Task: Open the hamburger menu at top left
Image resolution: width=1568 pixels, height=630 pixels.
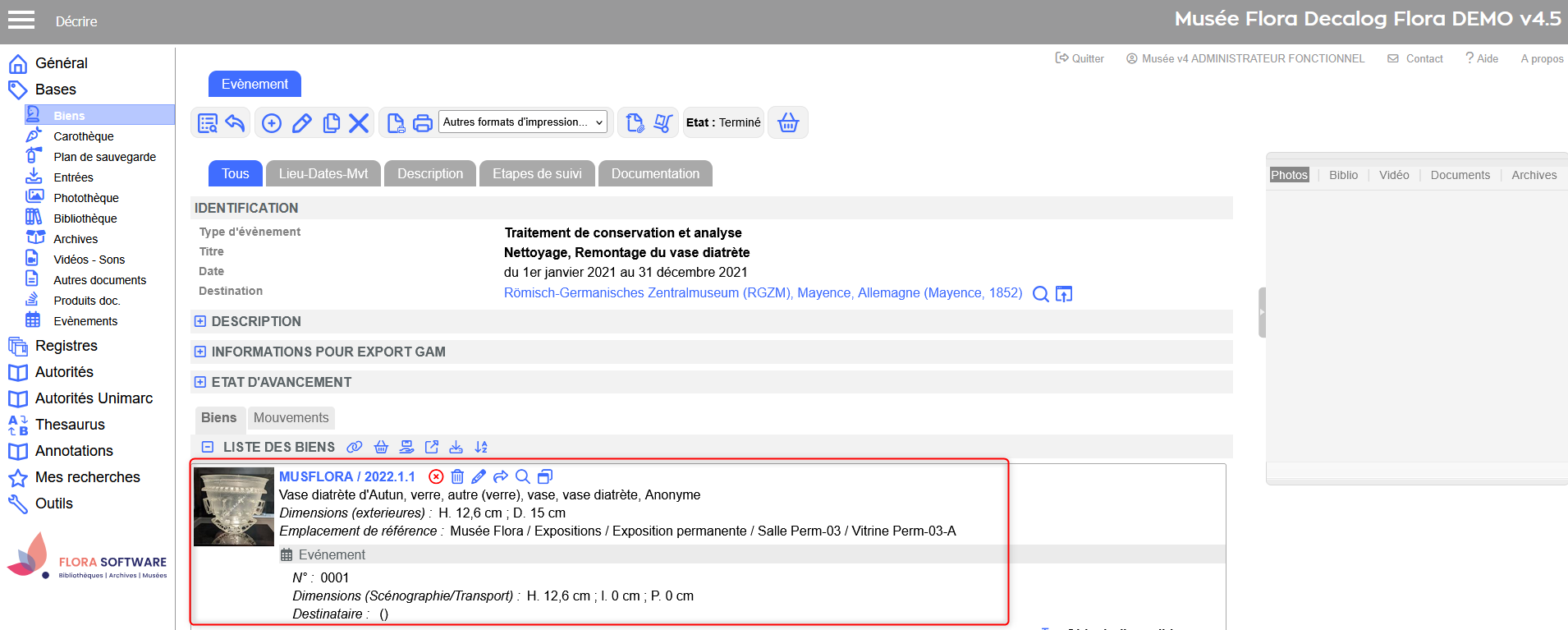Action: [x=21, y=21]
